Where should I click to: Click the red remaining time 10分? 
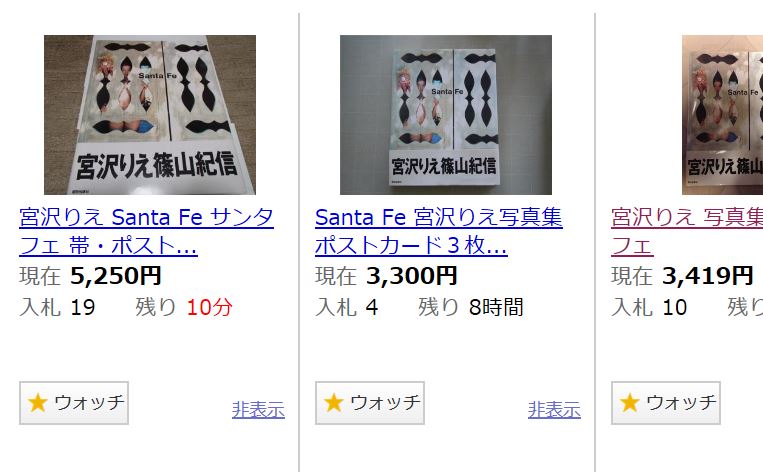click(209, 308)
